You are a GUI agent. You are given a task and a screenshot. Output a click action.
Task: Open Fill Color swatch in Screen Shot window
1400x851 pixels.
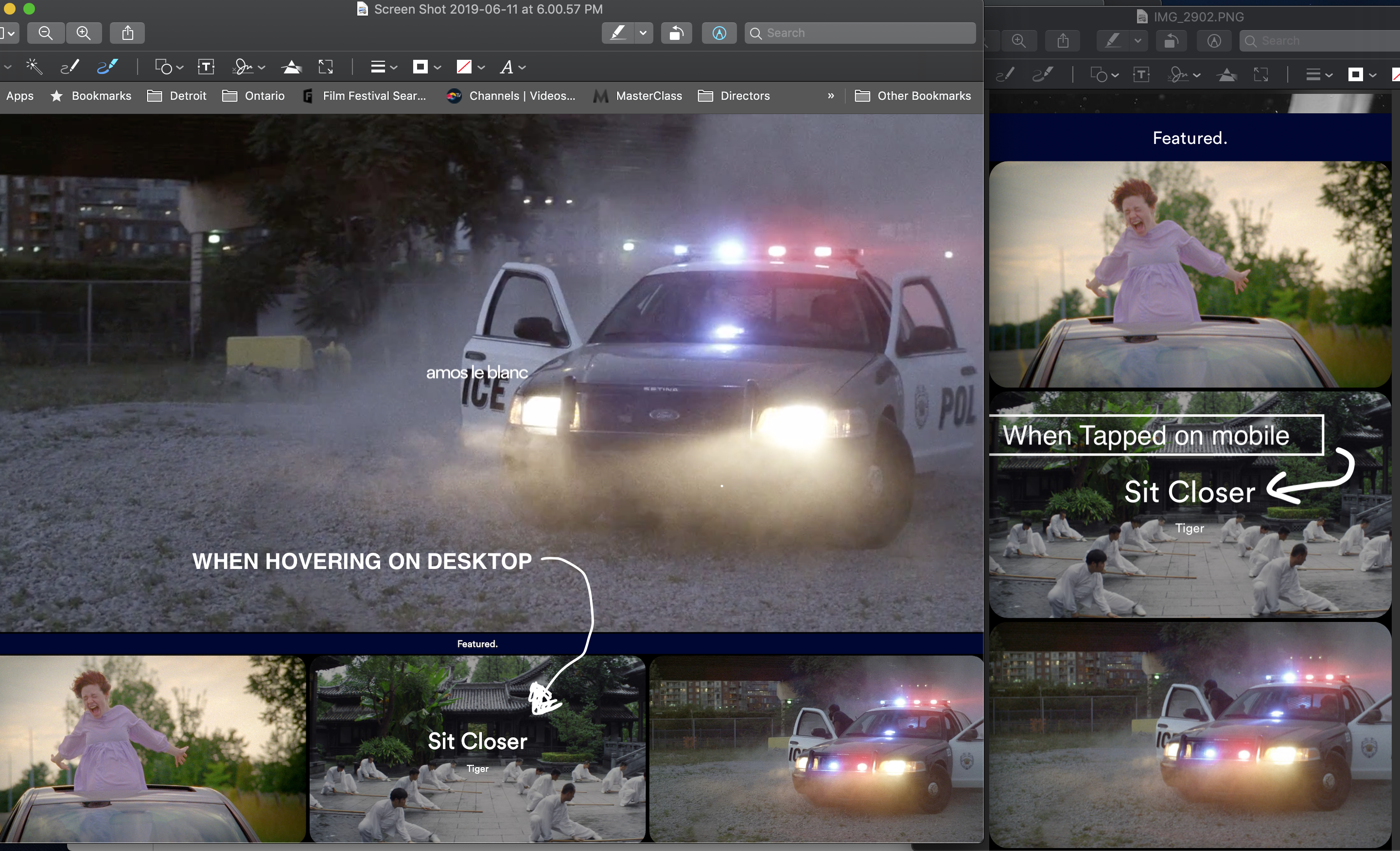coord(464,67)
